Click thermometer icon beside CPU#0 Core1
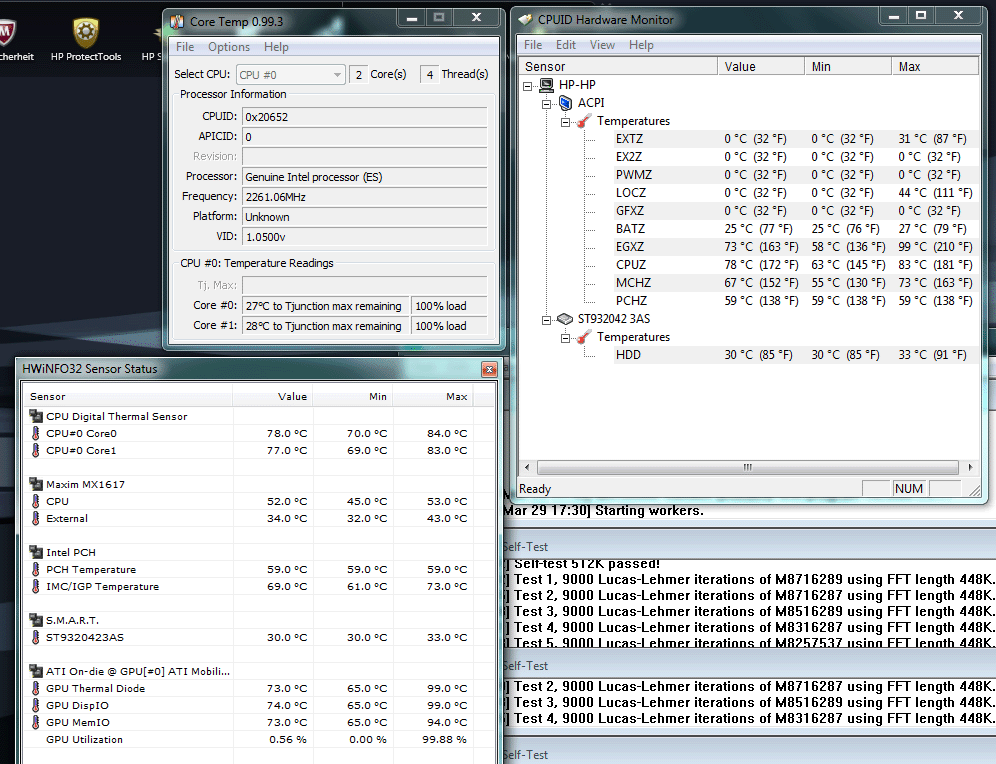 point(36,450)
